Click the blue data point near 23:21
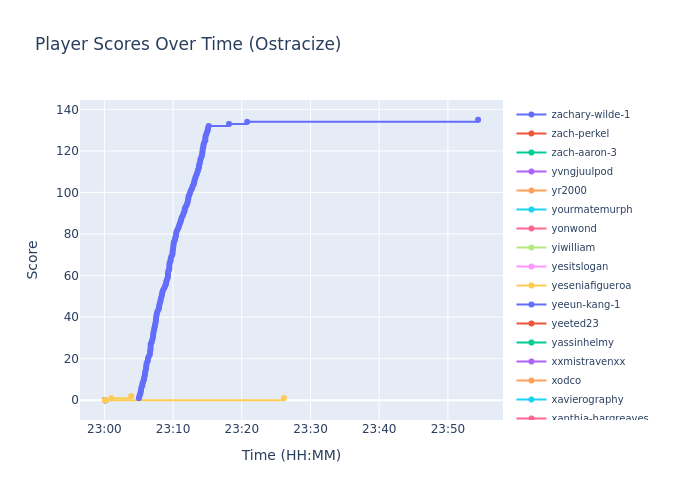 247,122
